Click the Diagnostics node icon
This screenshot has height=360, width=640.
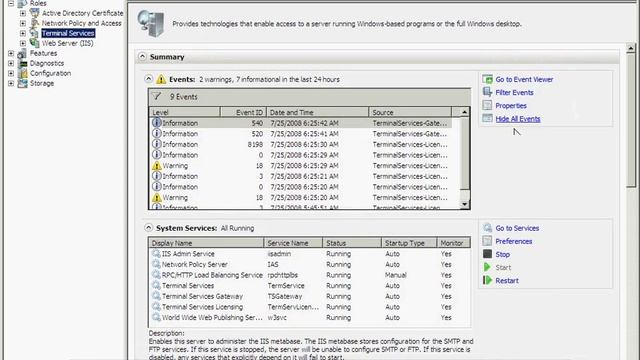[x=22, y=63]
